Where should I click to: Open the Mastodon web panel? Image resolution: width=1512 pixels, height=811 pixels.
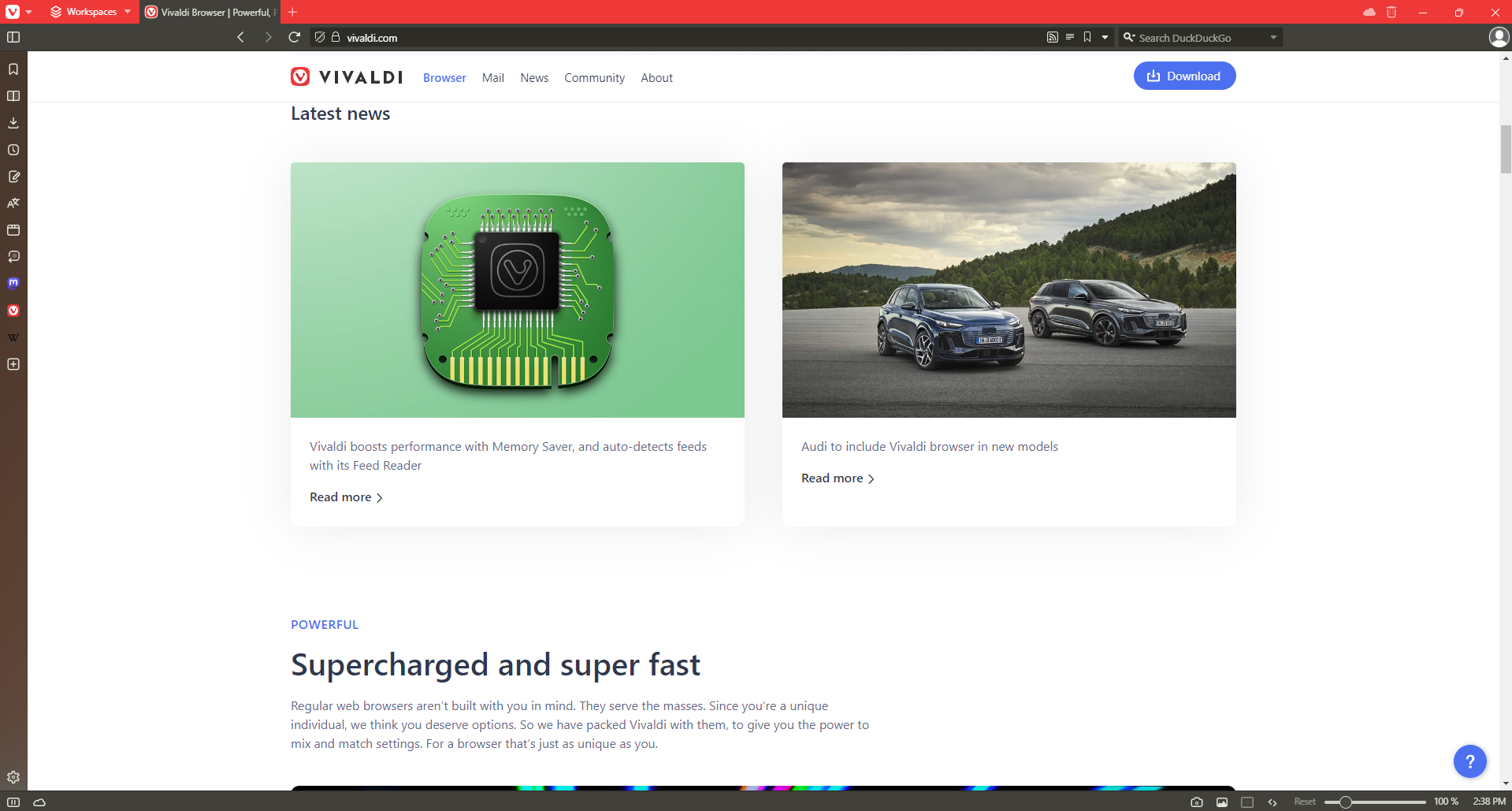(x=13, y=283)
